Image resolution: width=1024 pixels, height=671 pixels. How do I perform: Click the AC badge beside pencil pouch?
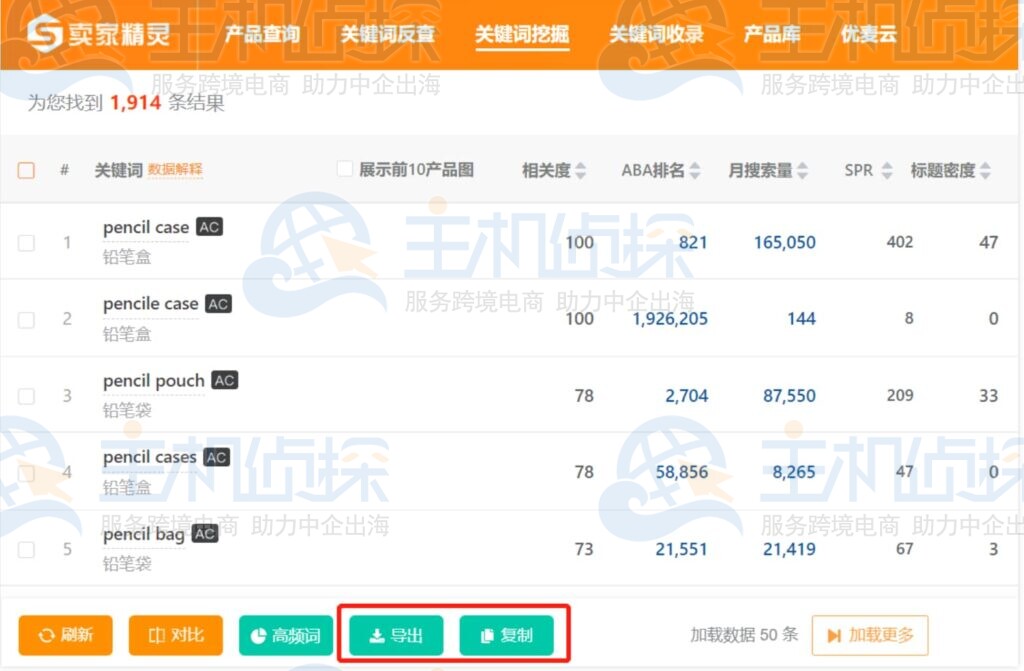pos(225,380)
